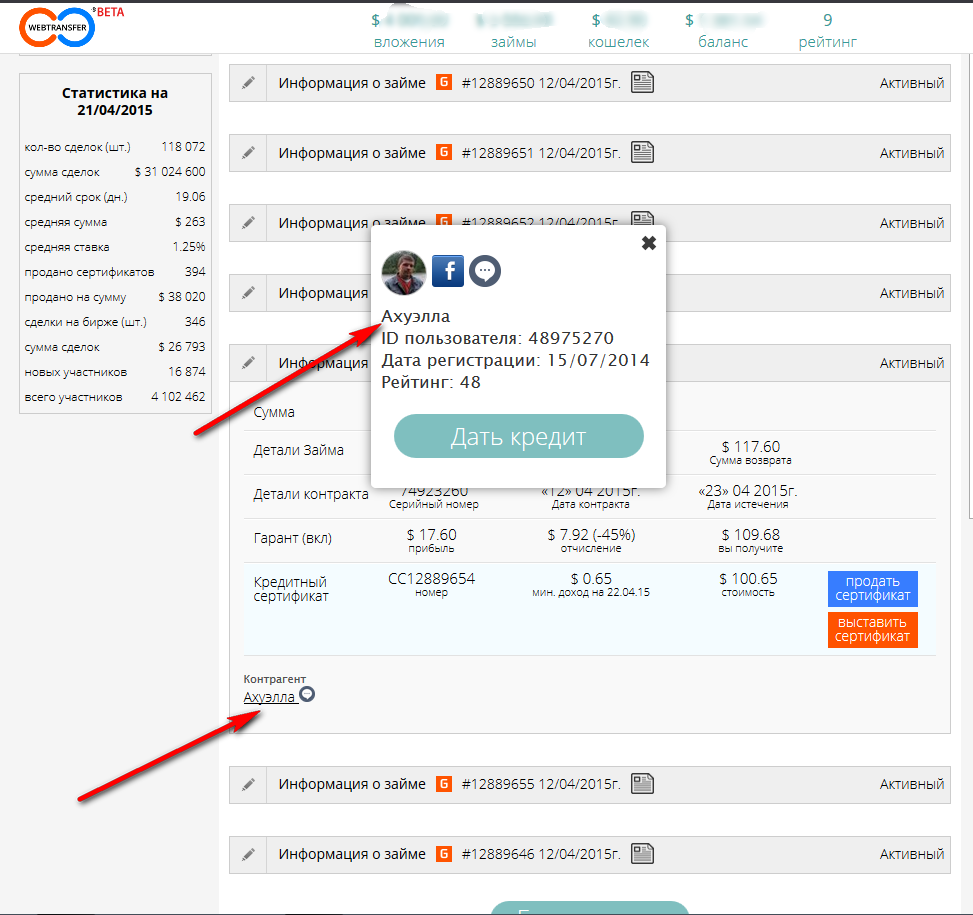Click pencil icon for loan #12889650
The width and height of the screenshot is (973, 915).
[248, 83]
